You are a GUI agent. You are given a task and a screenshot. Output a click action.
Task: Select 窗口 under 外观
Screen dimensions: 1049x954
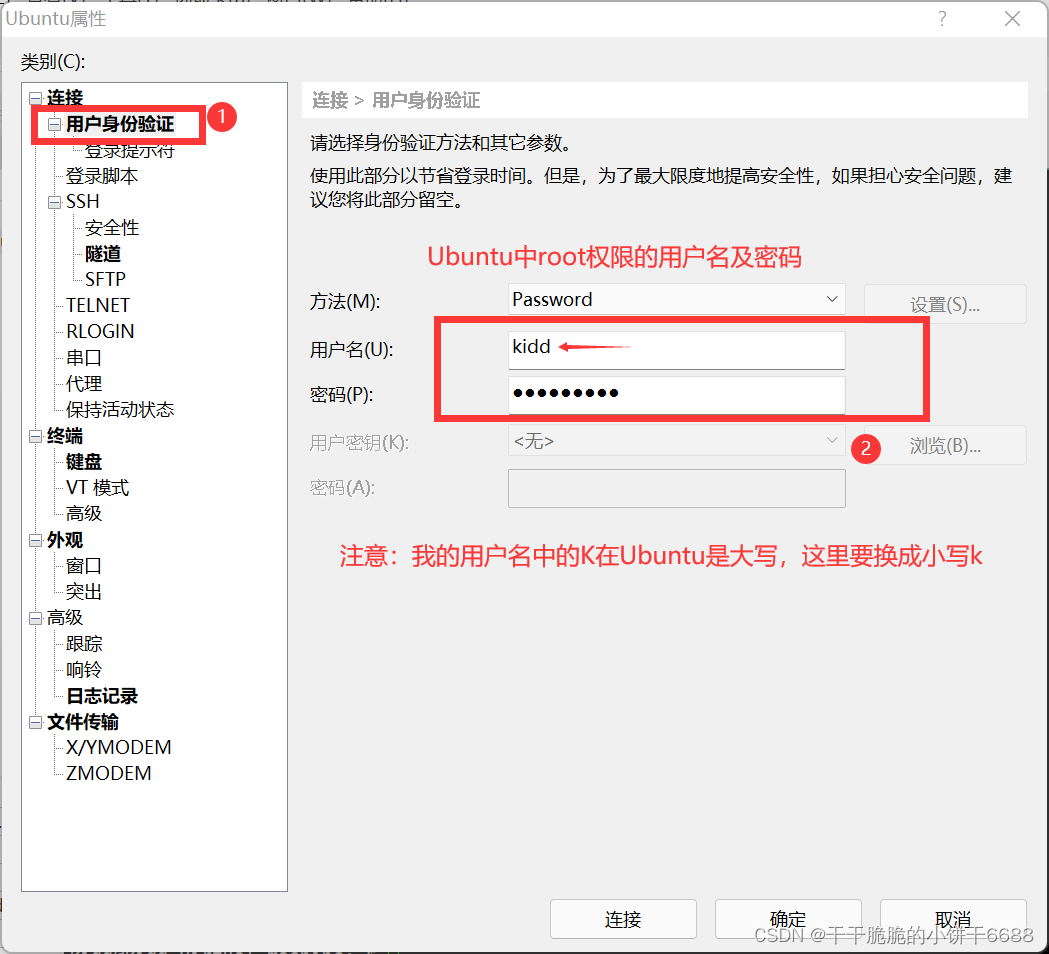(x=84, y=567)
